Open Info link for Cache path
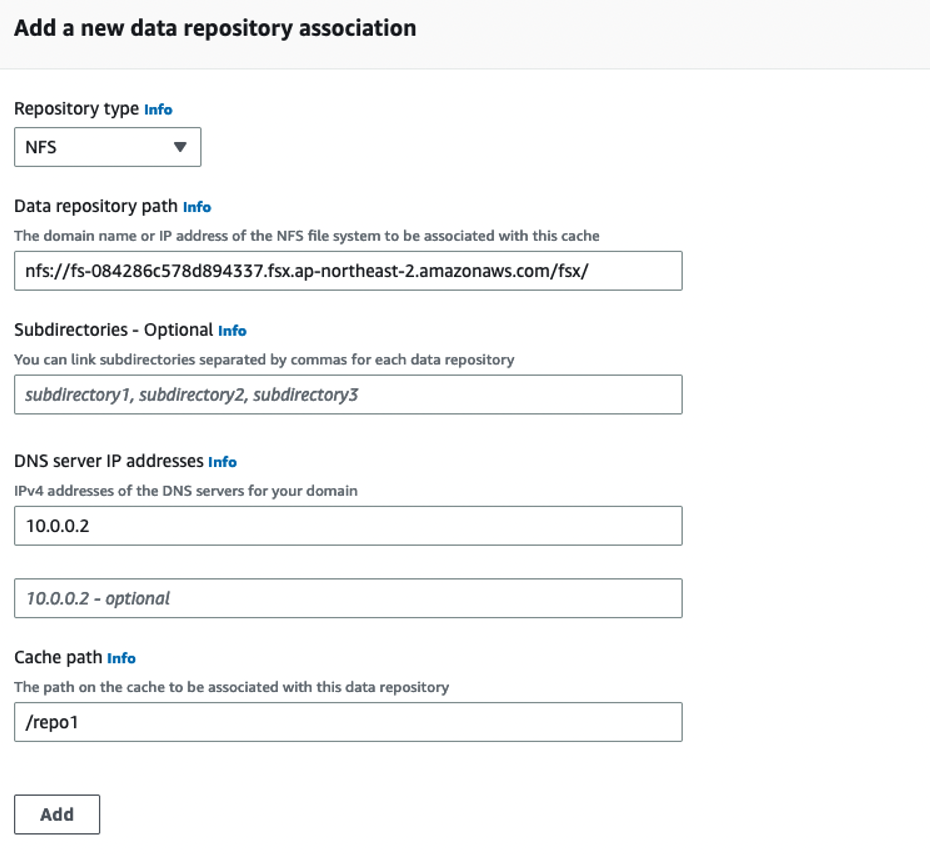930x854 pixels. [x=121, y=658]
